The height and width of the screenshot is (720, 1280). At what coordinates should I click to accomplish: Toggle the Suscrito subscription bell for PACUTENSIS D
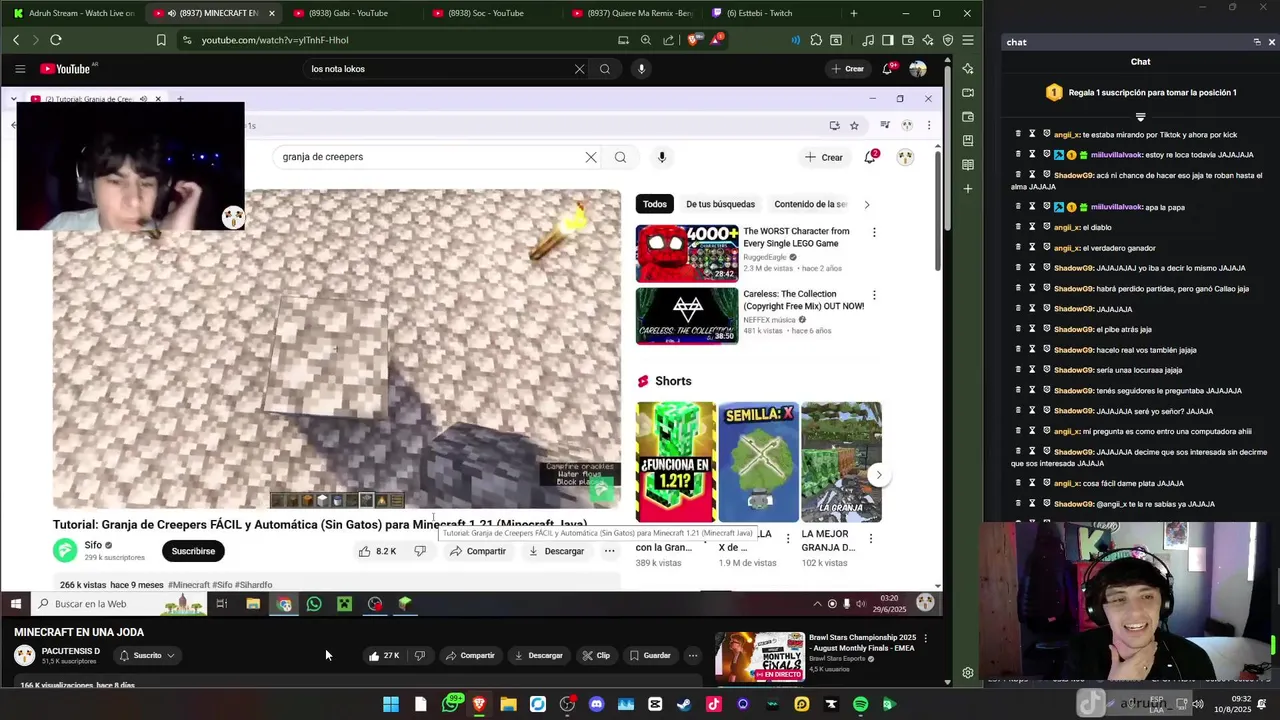(124, 656)
